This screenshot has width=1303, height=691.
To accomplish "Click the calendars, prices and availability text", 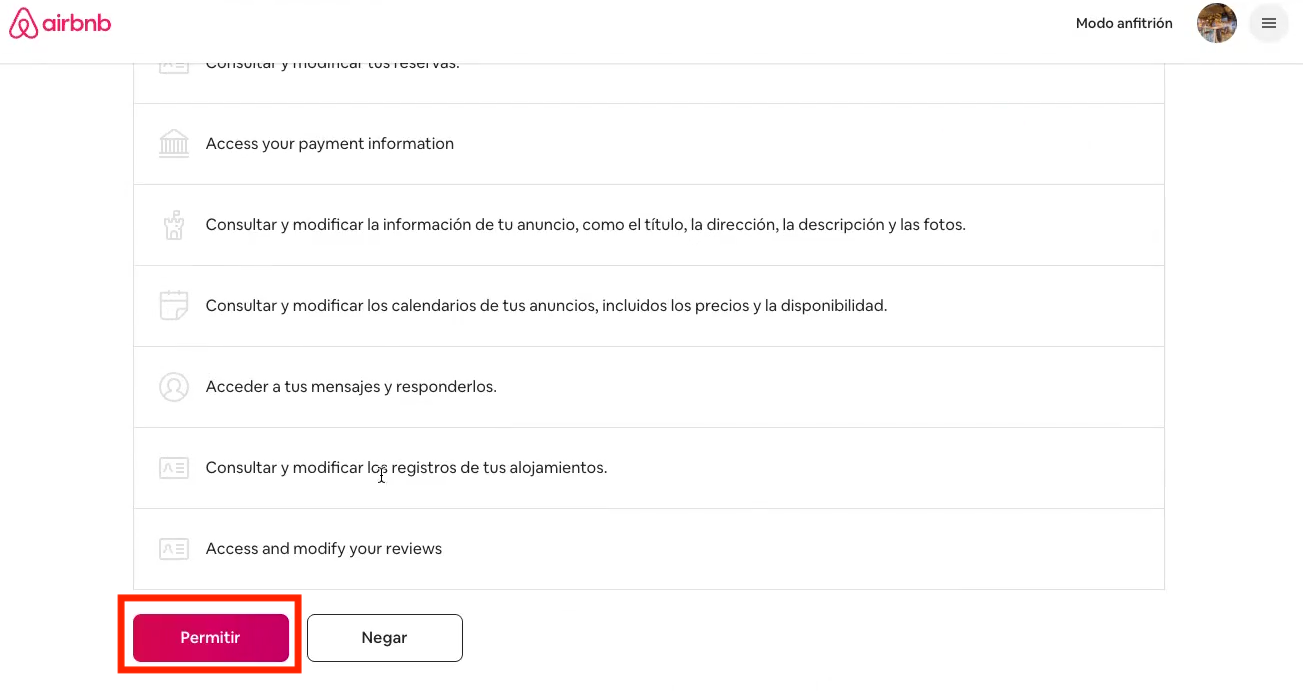I will (546, 306).
